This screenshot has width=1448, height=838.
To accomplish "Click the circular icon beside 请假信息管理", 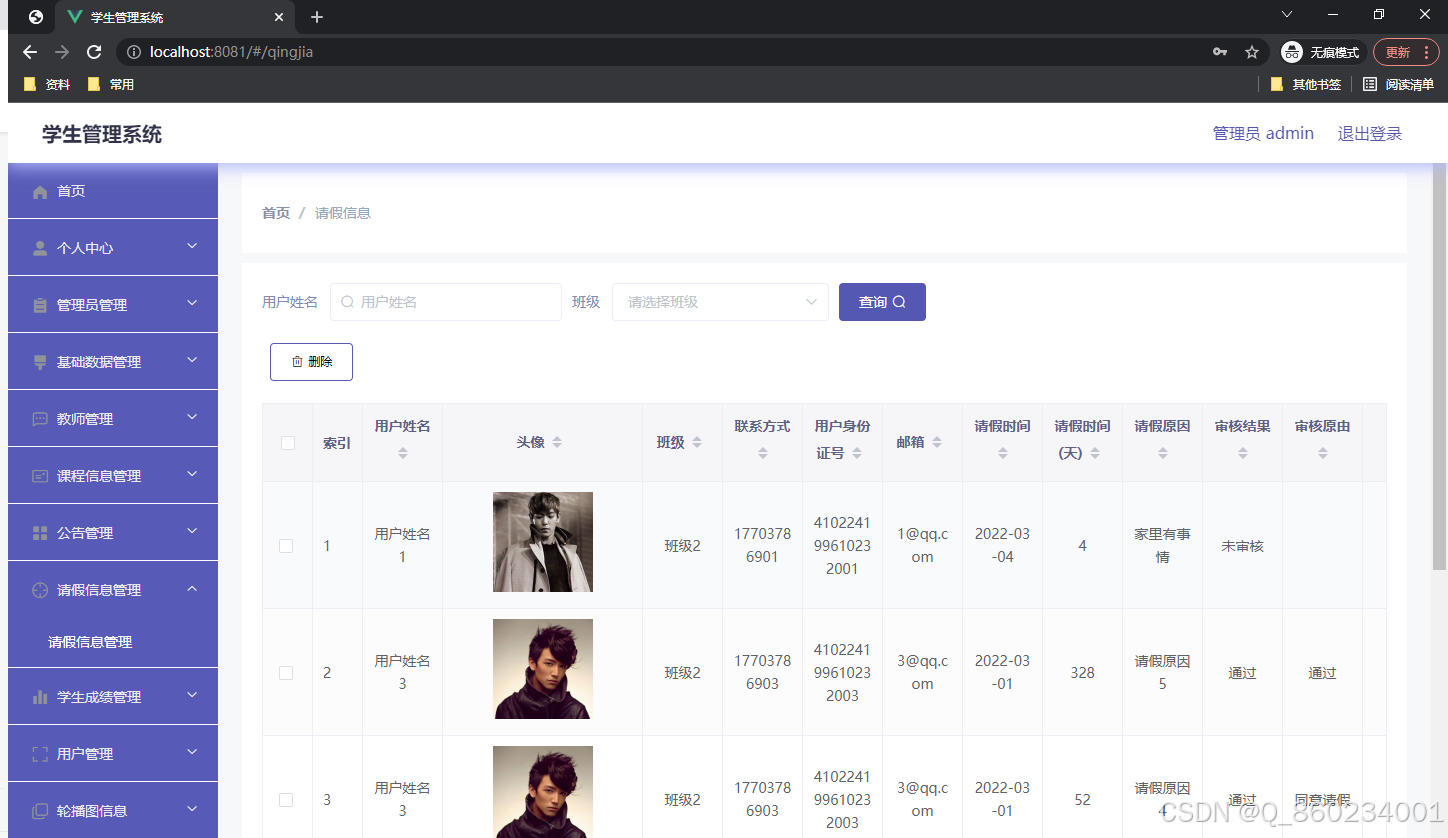I will click(40, 590).
